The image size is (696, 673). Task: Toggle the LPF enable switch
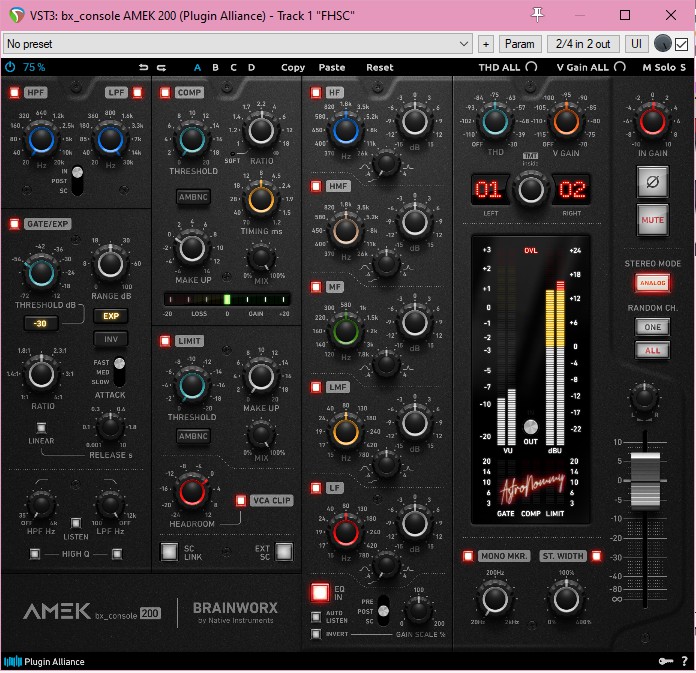(138, 92)
